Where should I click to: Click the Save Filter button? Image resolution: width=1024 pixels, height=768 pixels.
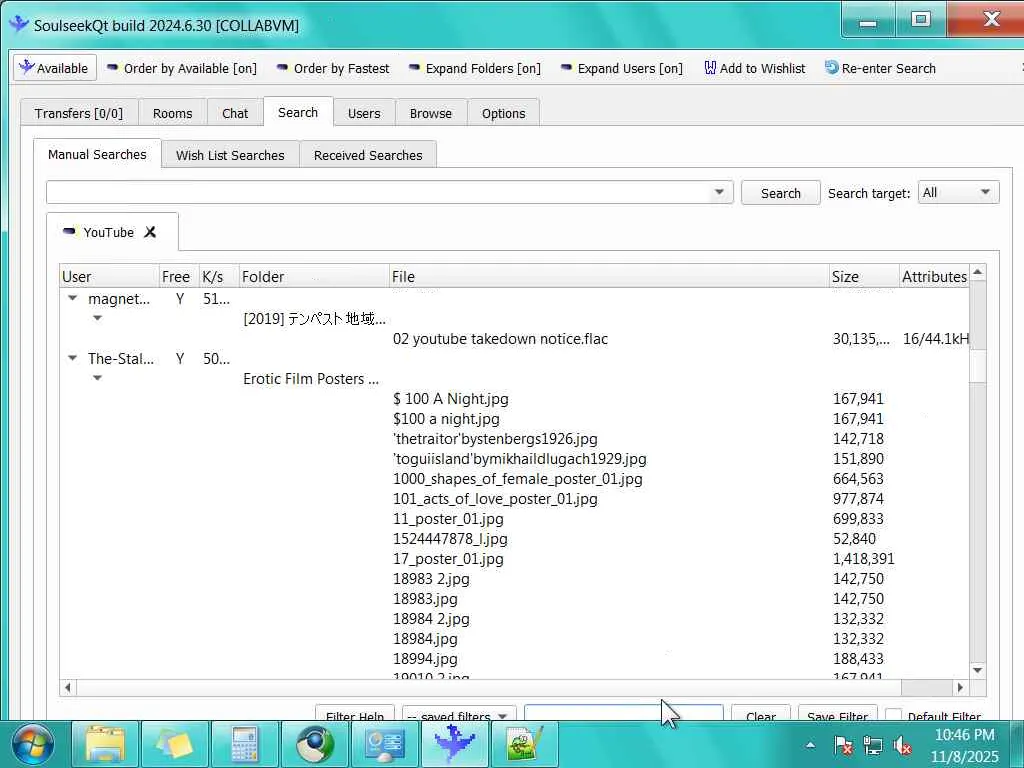point(837,713)
